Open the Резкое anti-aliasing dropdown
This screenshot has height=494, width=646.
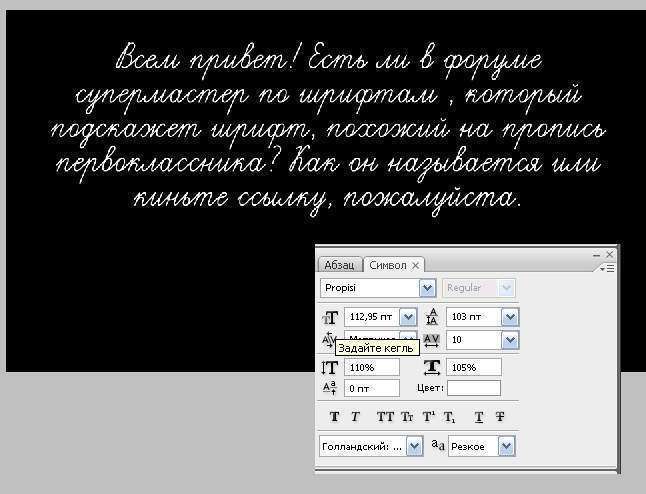[x=506, y=446]
